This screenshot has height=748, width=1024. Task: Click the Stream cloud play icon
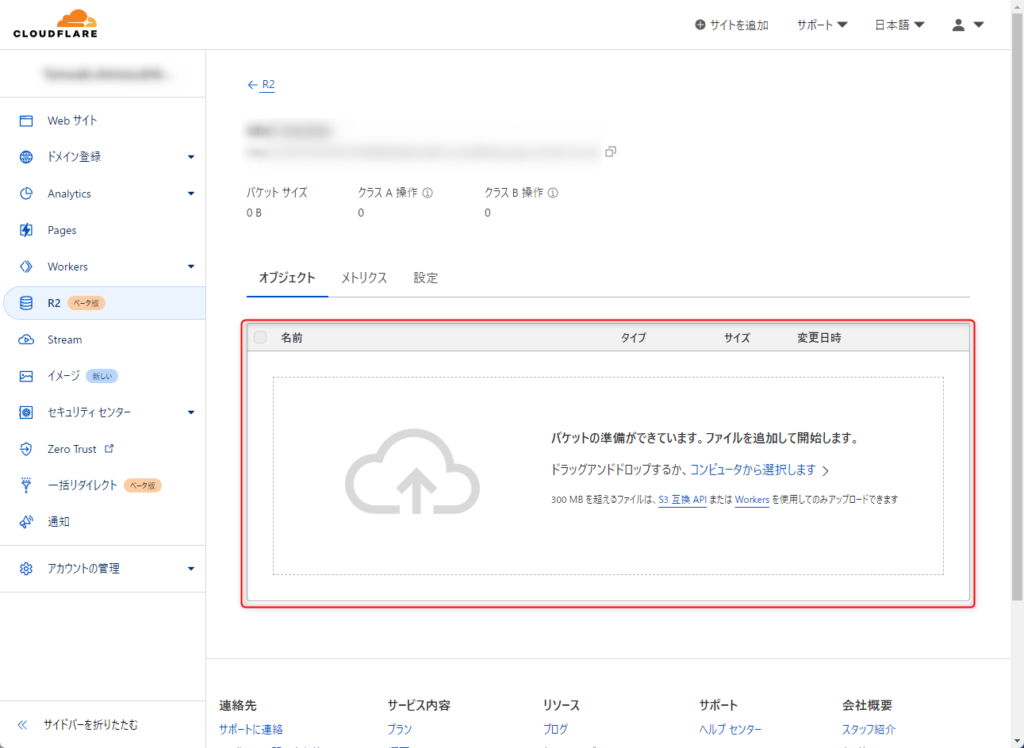[x=26, y=340]
